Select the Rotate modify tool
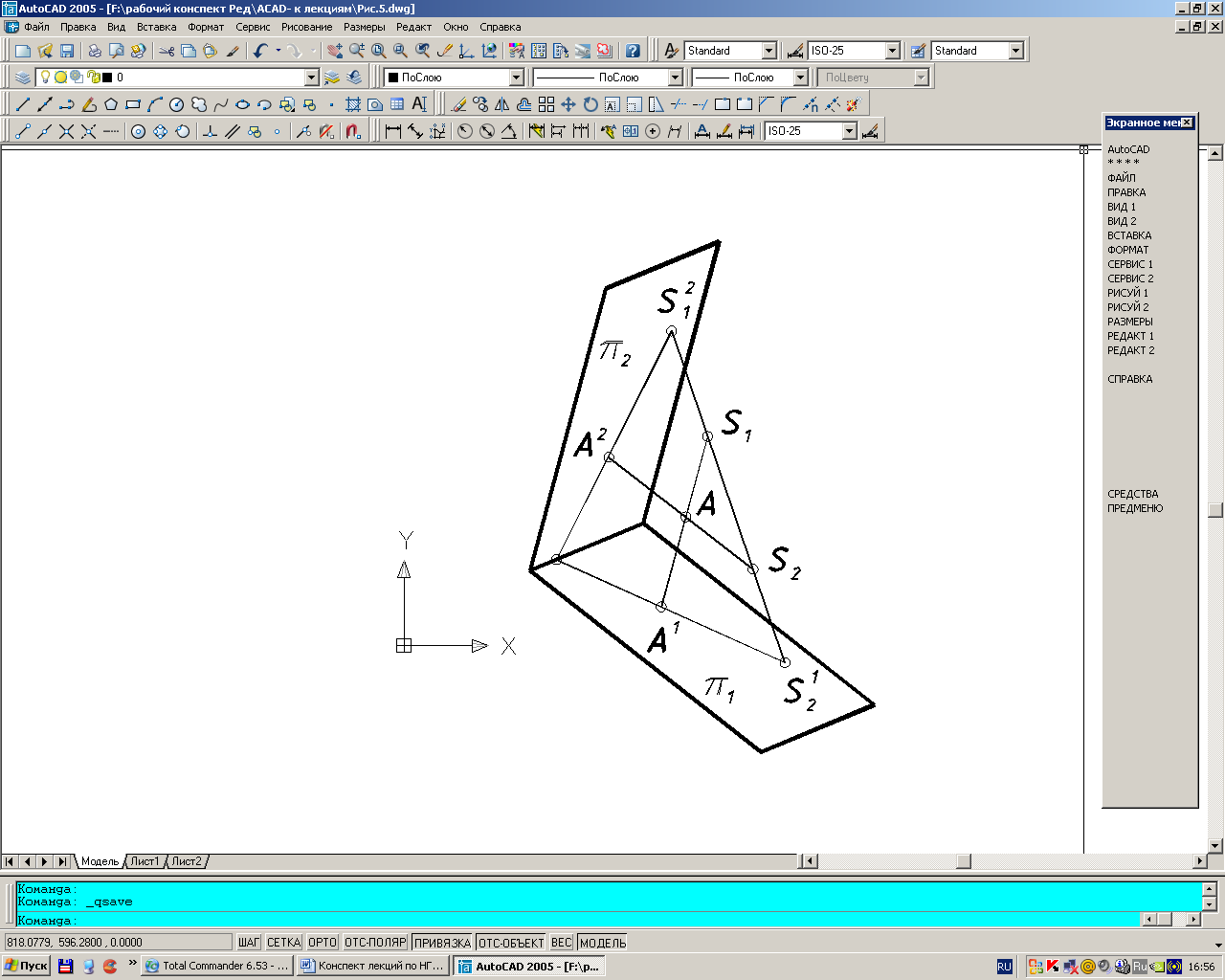1225x980 pixels. tap(590, 104)
